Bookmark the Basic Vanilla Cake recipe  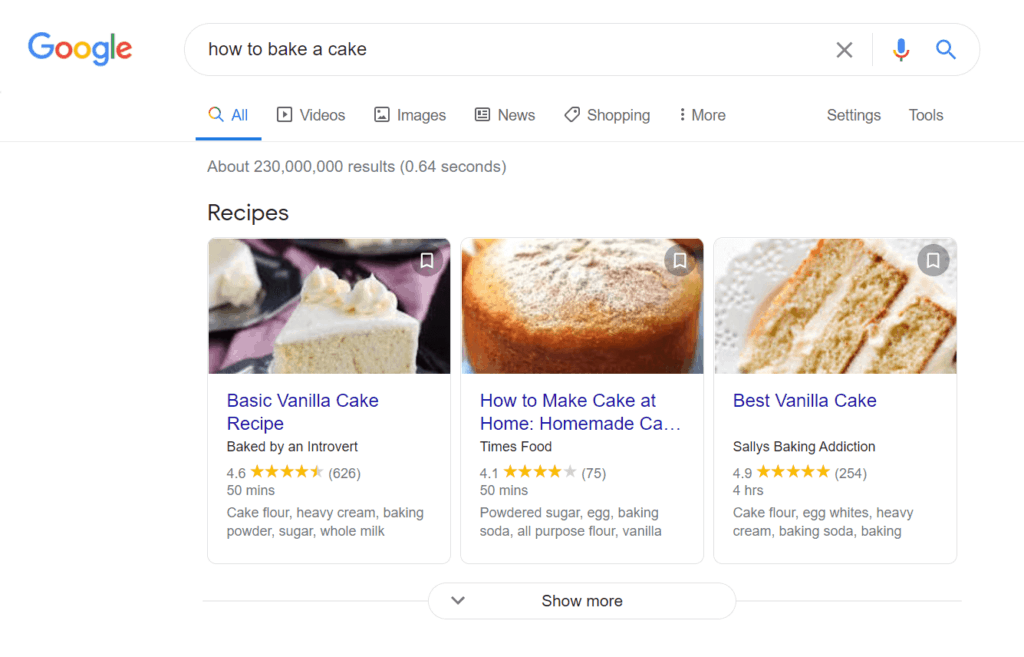coord(427,261)
